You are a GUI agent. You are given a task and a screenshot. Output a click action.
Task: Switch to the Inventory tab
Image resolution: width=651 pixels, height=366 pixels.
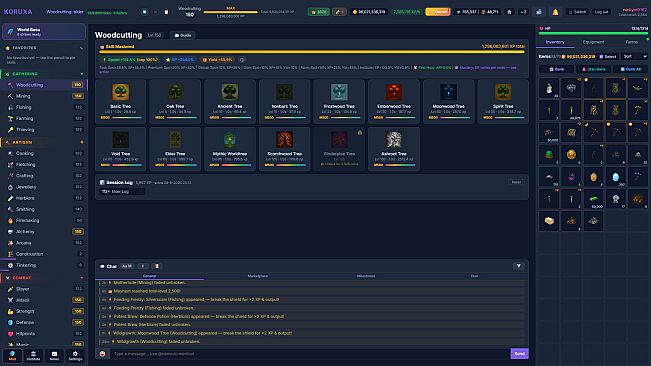555,42
